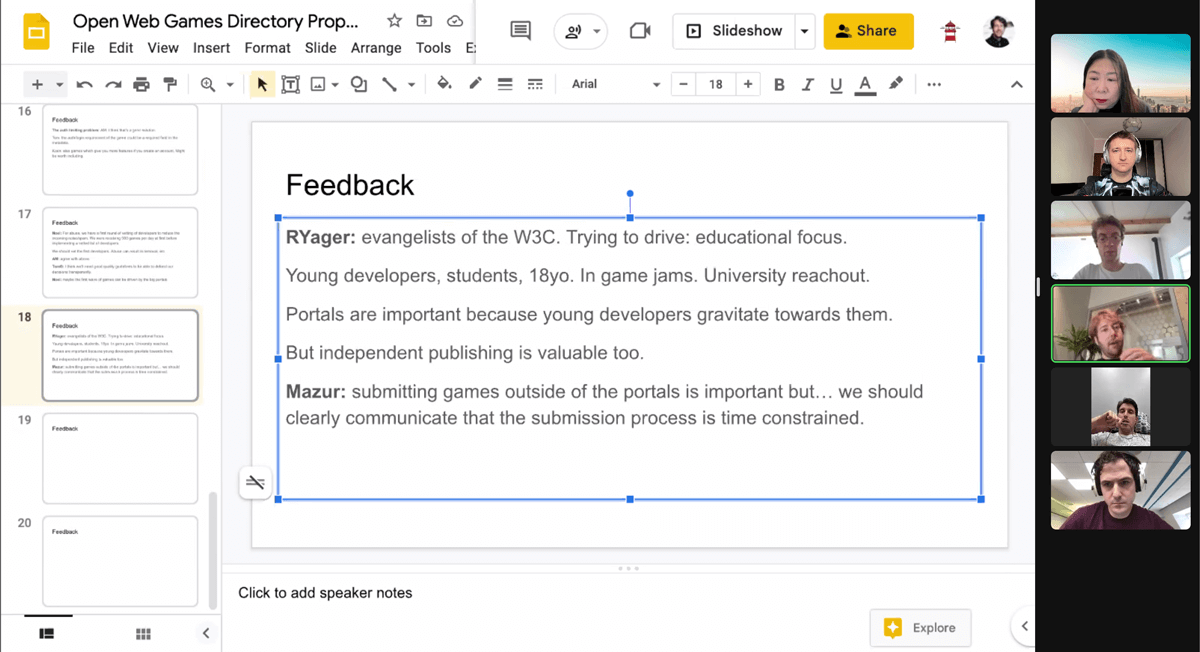Open the Insert menu
The height and width of the screenshot is (652, 1200).
[x=211, y=47]
